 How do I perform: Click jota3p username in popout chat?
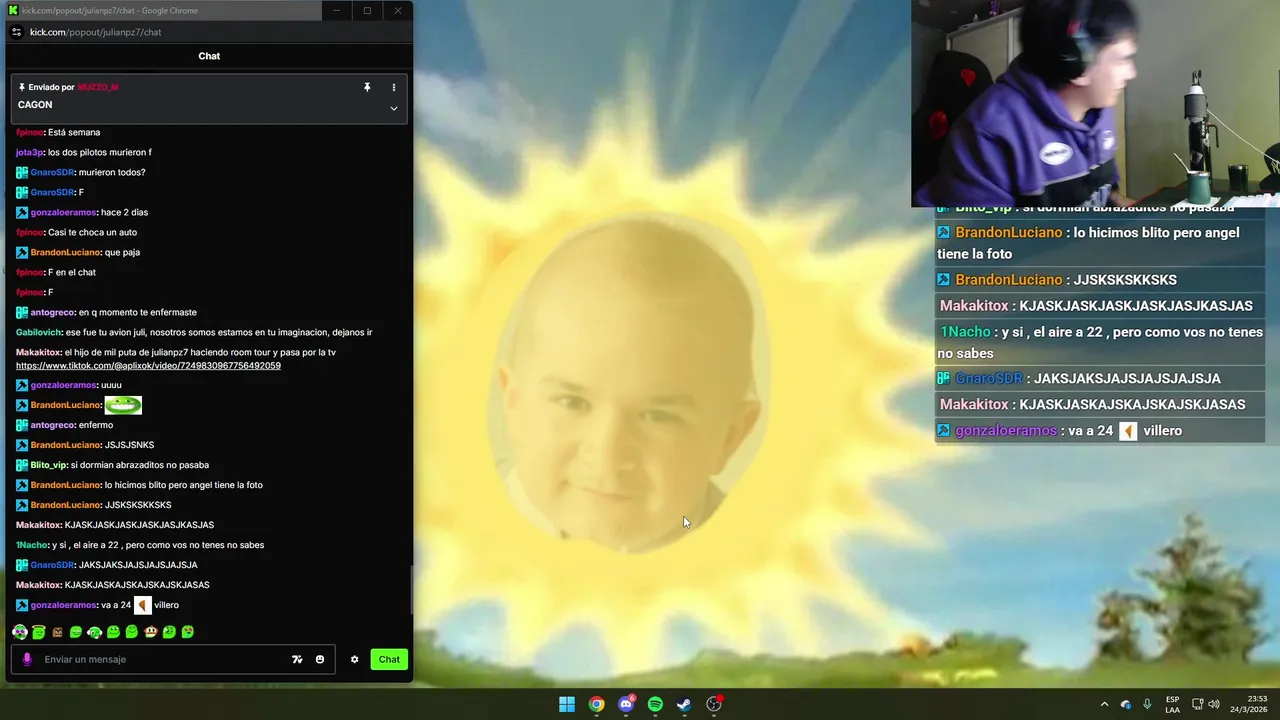pyautogui.click(x=29, y=152)
